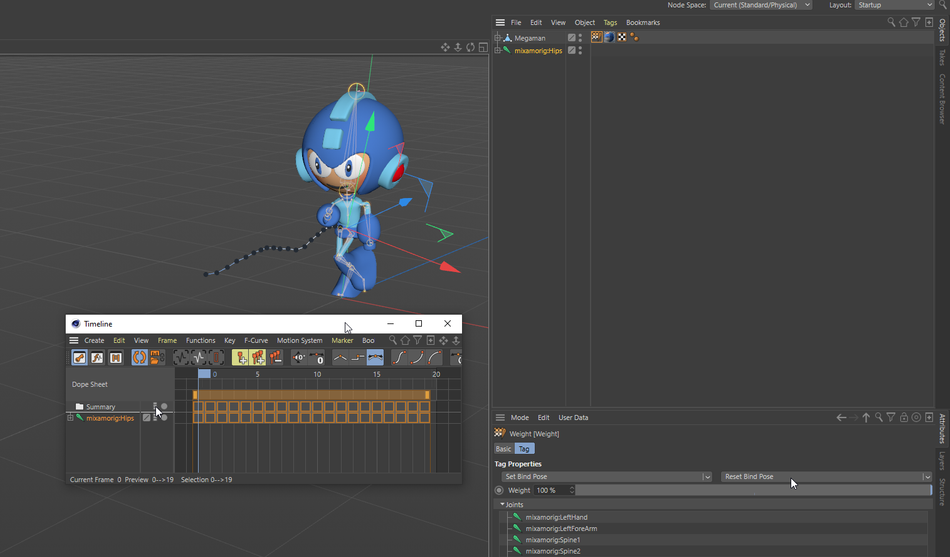The width and height of the screenshot is (950, 557).
Task: Toggle mixamorig:Hips enable checkbox in Object Manager
Action: click(571, 50)
